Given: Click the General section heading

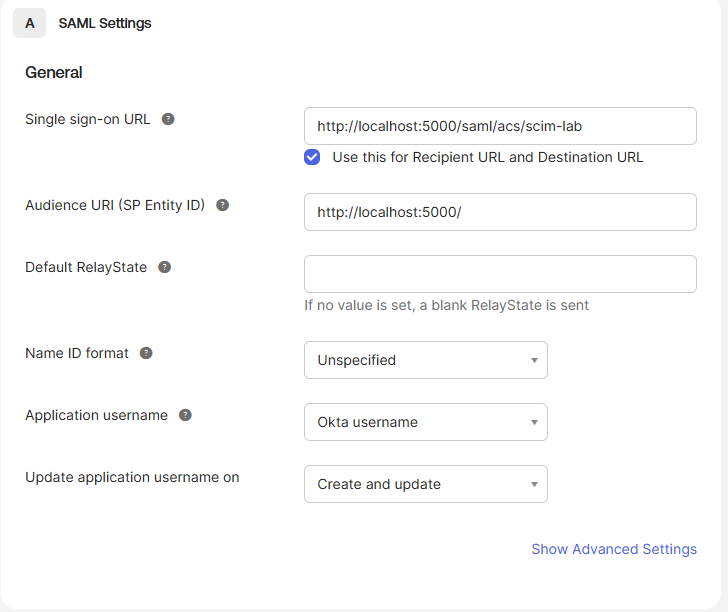Looking at the screenshot, I should click(x=54, y=72).
